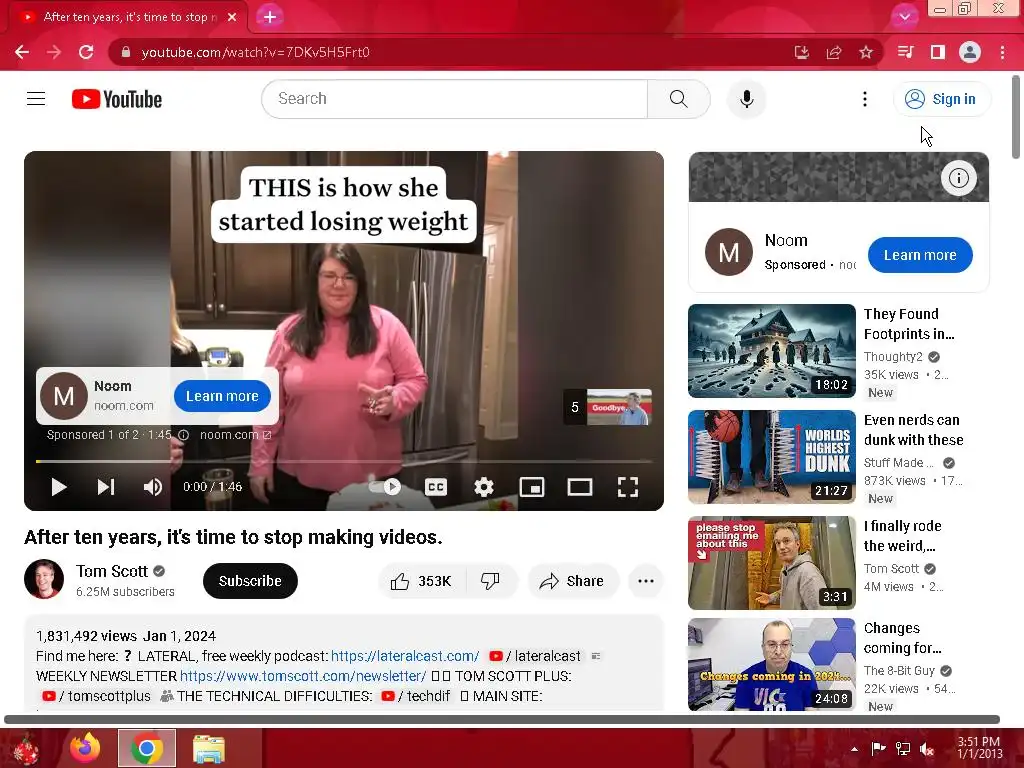This screenshot has width=1024, height=768.
Task: Subscribe to Tom Scott channel
Action: tap(250, 581)
